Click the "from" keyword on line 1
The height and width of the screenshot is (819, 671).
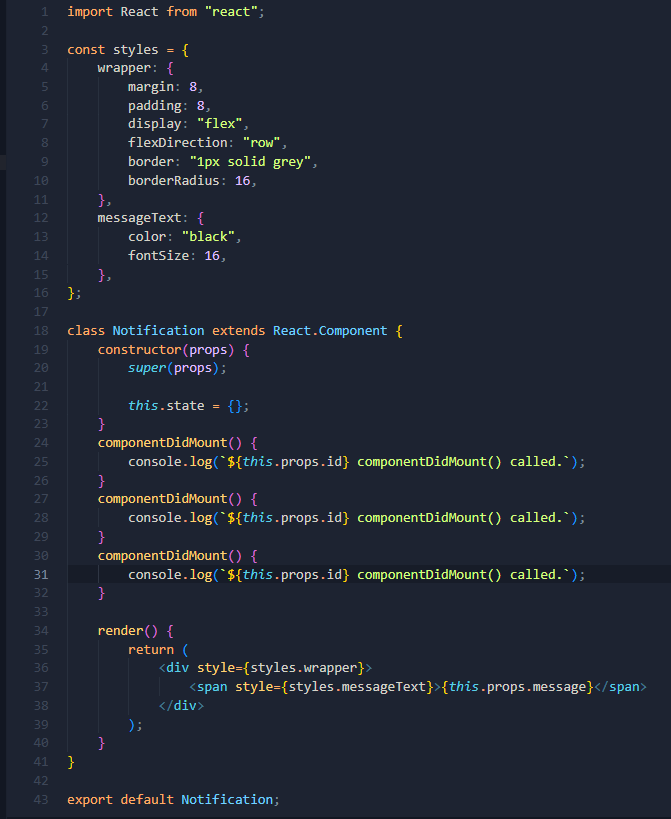click(182, 11)
